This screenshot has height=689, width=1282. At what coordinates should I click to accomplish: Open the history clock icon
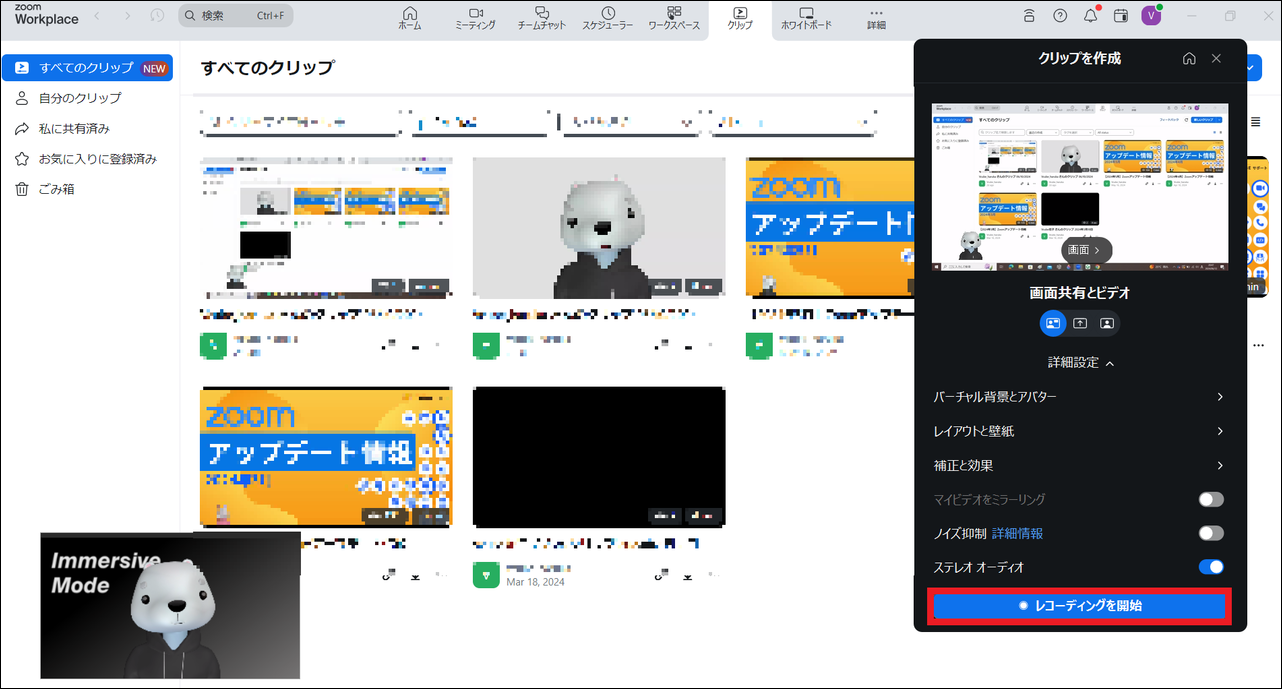pos(157,16)
